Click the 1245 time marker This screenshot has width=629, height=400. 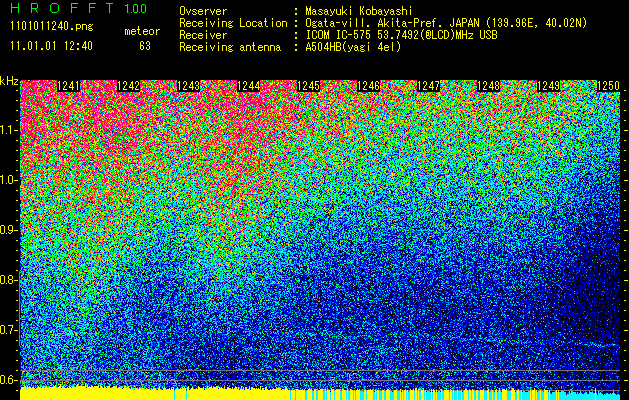pyautogui.click(x=308, y=86)
